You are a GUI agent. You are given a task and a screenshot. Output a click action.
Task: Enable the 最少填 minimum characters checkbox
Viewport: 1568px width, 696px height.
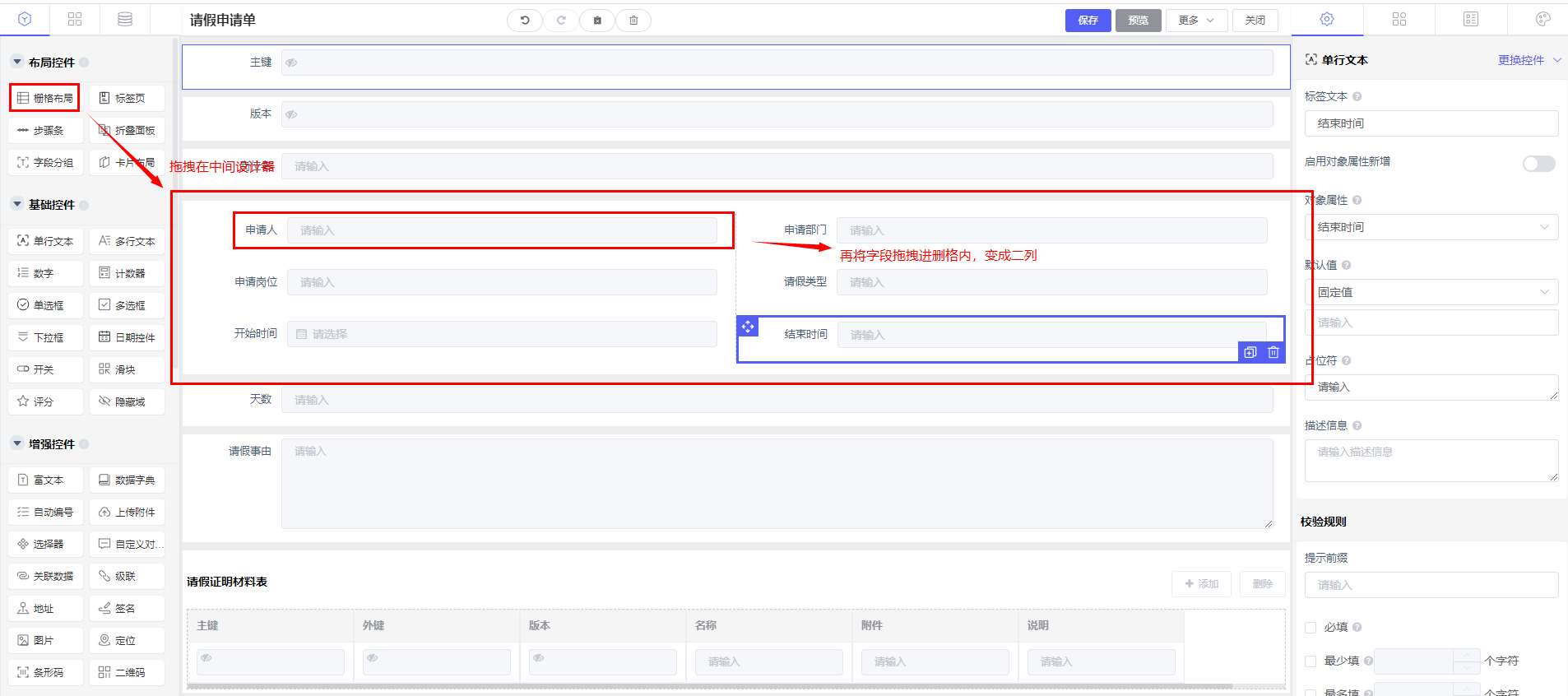[1311, 661]
